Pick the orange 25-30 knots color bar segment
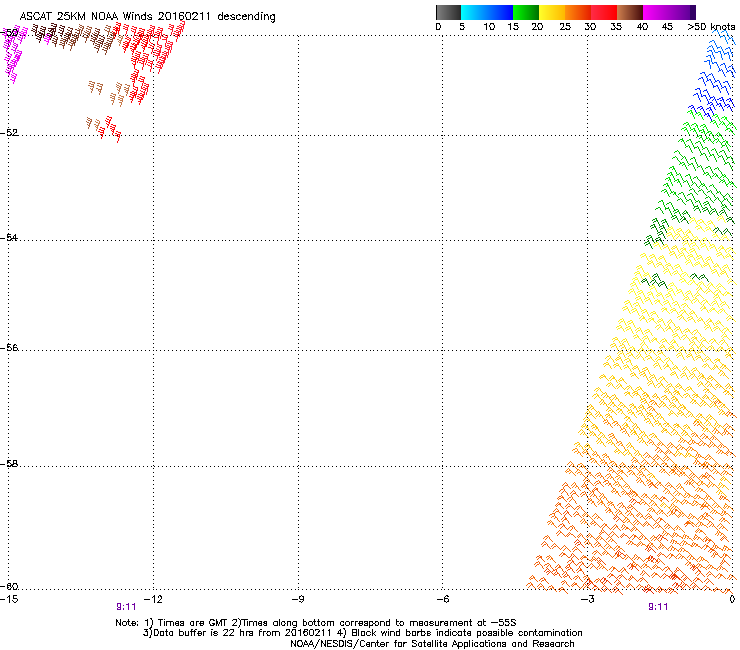Image resolution: width=740 pixels, height=650 pixels. pyautogui.click(x=578, y=12)
